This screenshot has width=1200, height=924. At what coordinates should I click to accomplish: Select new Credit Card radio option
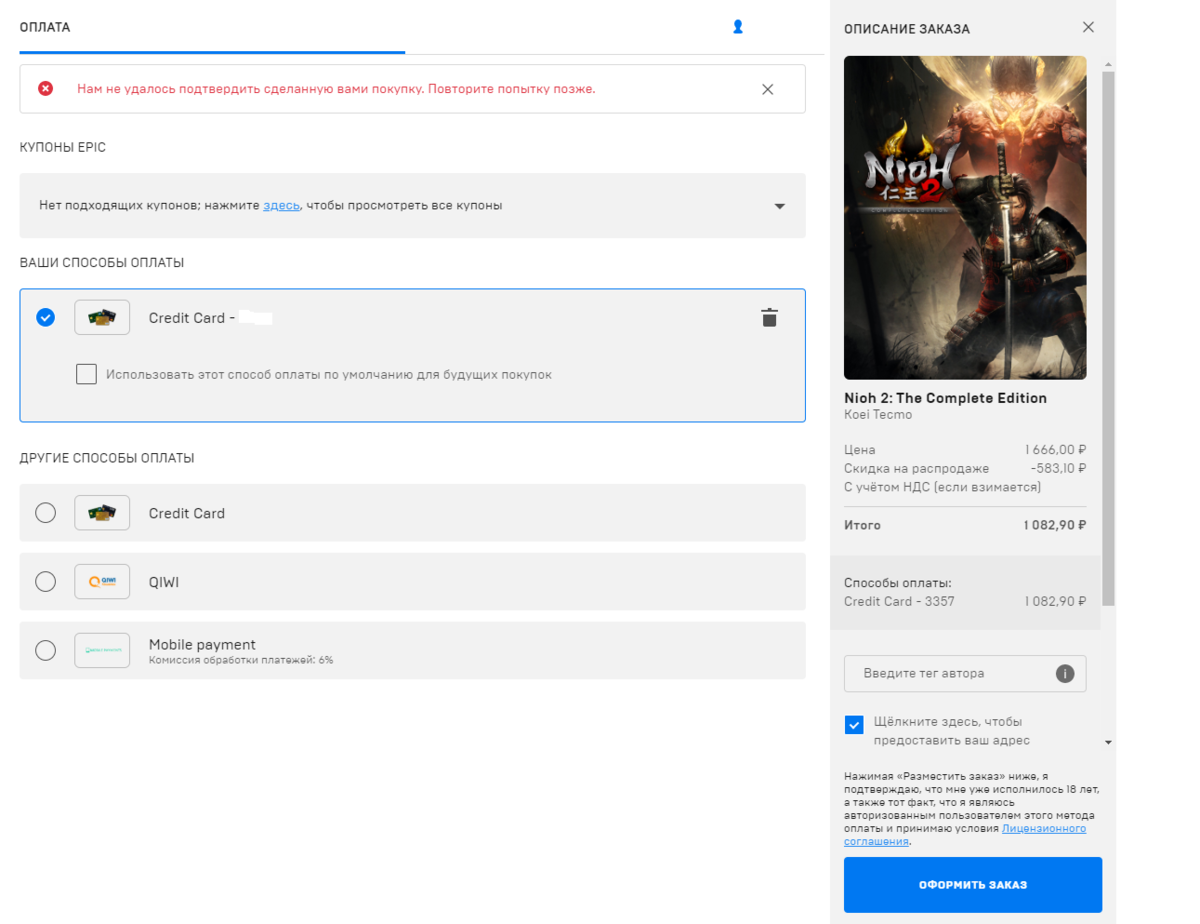pos(45,513)
